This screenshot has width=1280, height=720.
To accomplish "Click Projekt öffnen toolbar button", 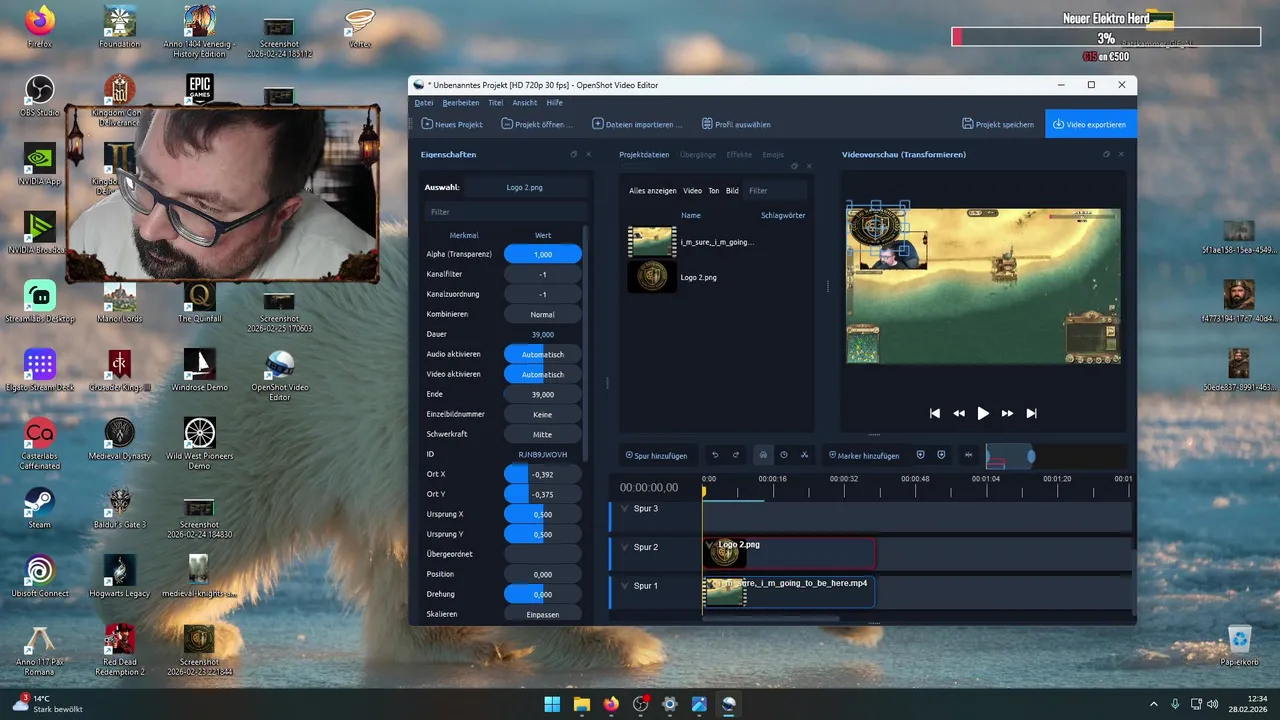I will click(x=538, y=124).
